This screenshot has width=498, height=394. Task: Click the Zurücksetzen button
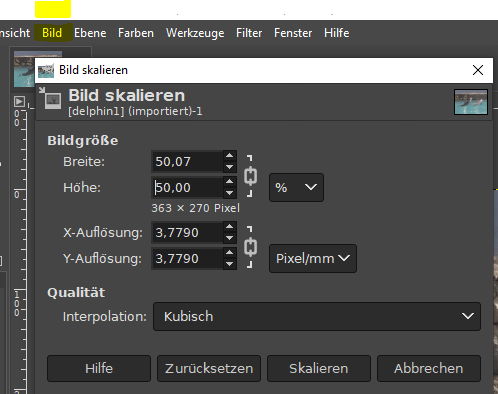tap(209, 368)
